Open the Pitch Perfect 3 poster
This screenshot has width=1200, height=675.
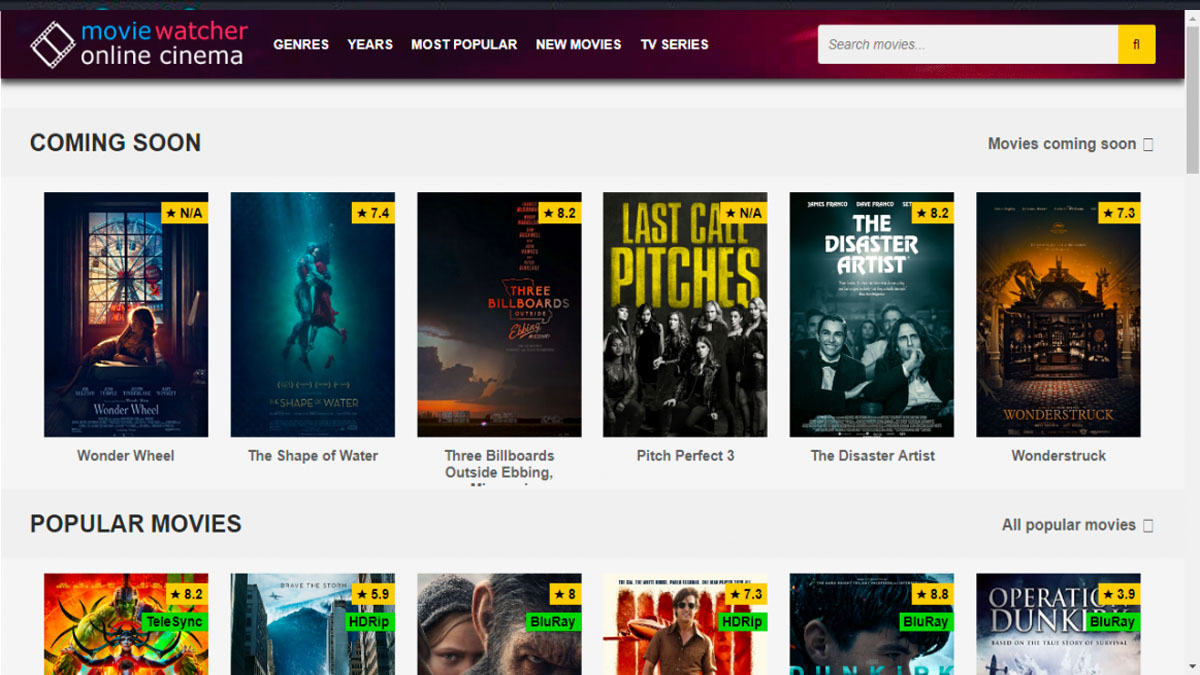(x=685, y=315)
